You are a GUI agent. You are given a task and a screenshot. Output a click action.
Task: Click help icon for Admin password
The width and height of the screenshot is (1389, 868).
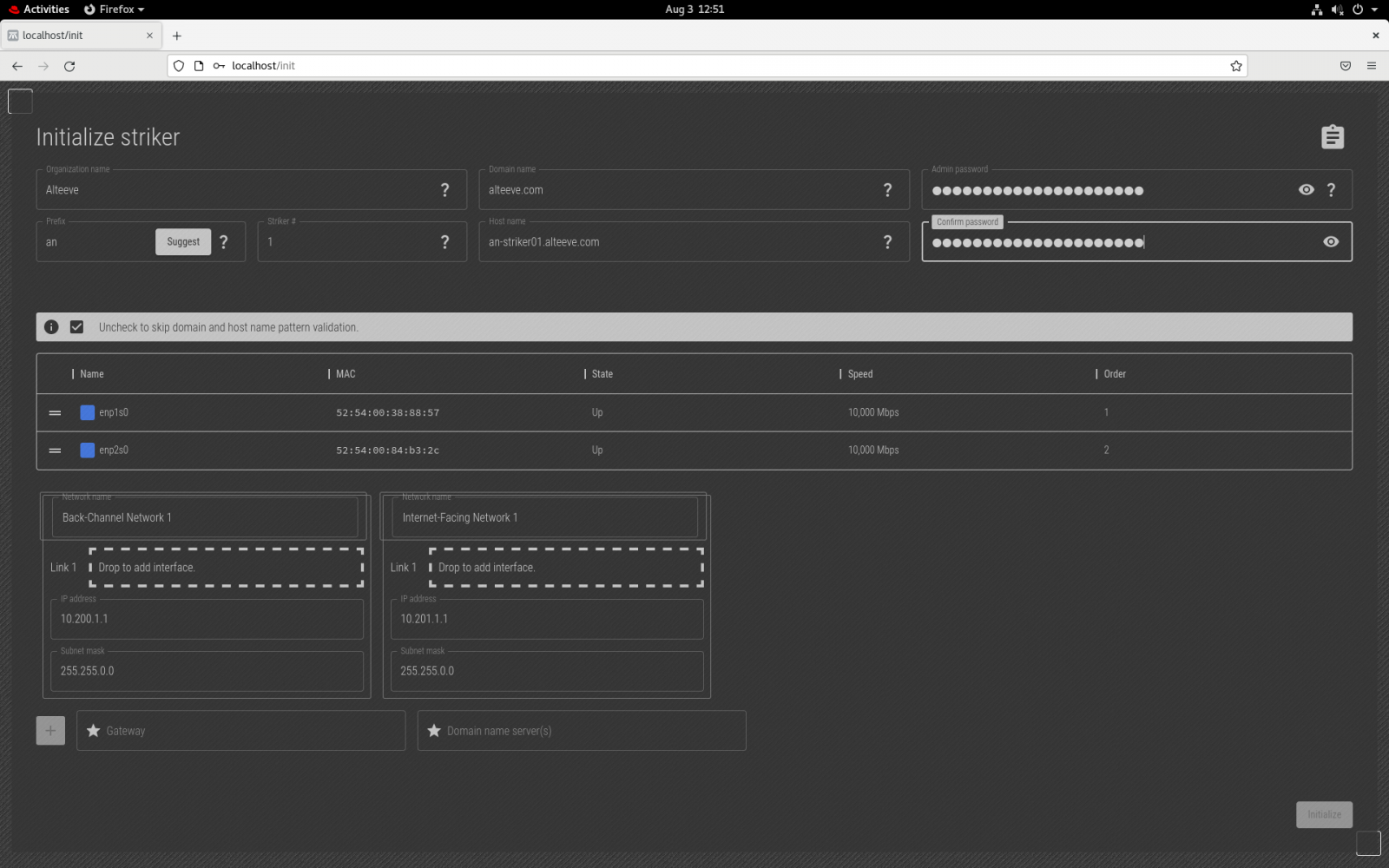[x=1331, y=190]
